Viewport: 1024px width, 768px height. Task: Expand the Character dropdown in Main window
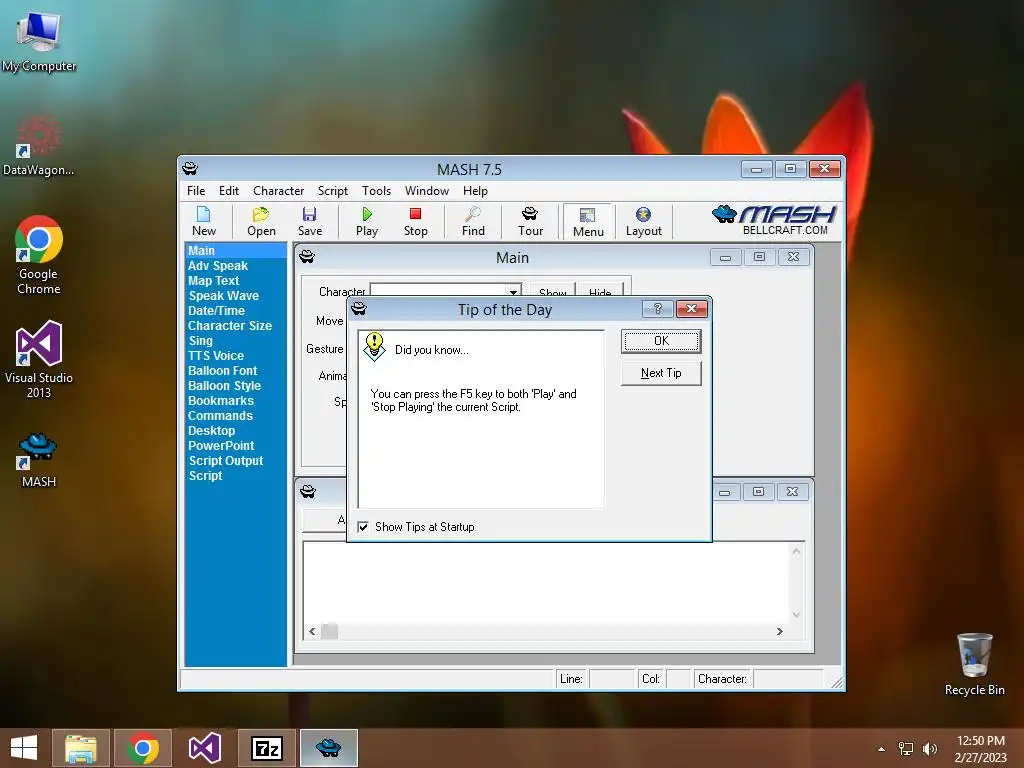click(x=514, y=291)
